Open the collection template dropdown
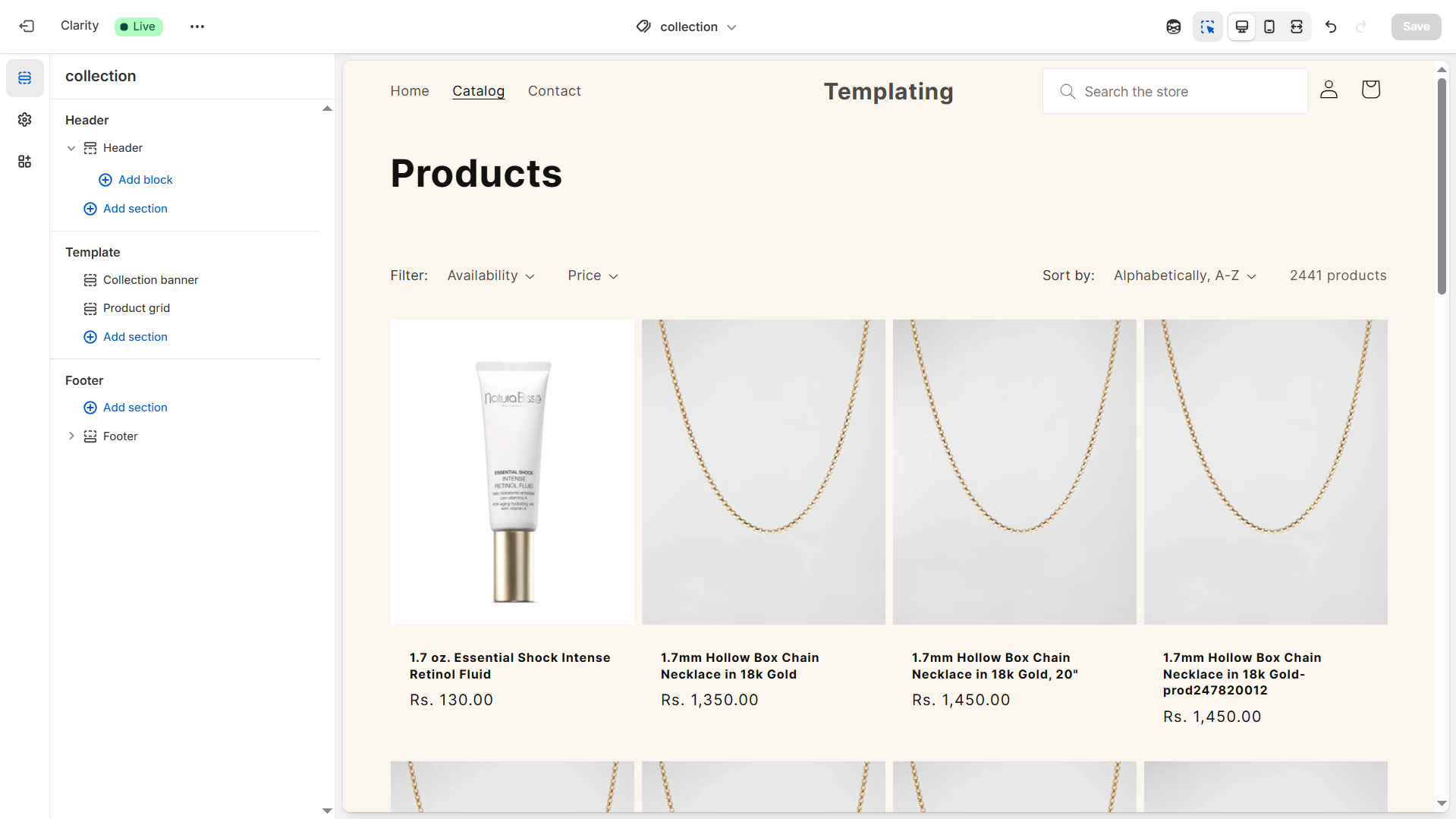 (x=687, y=27)
